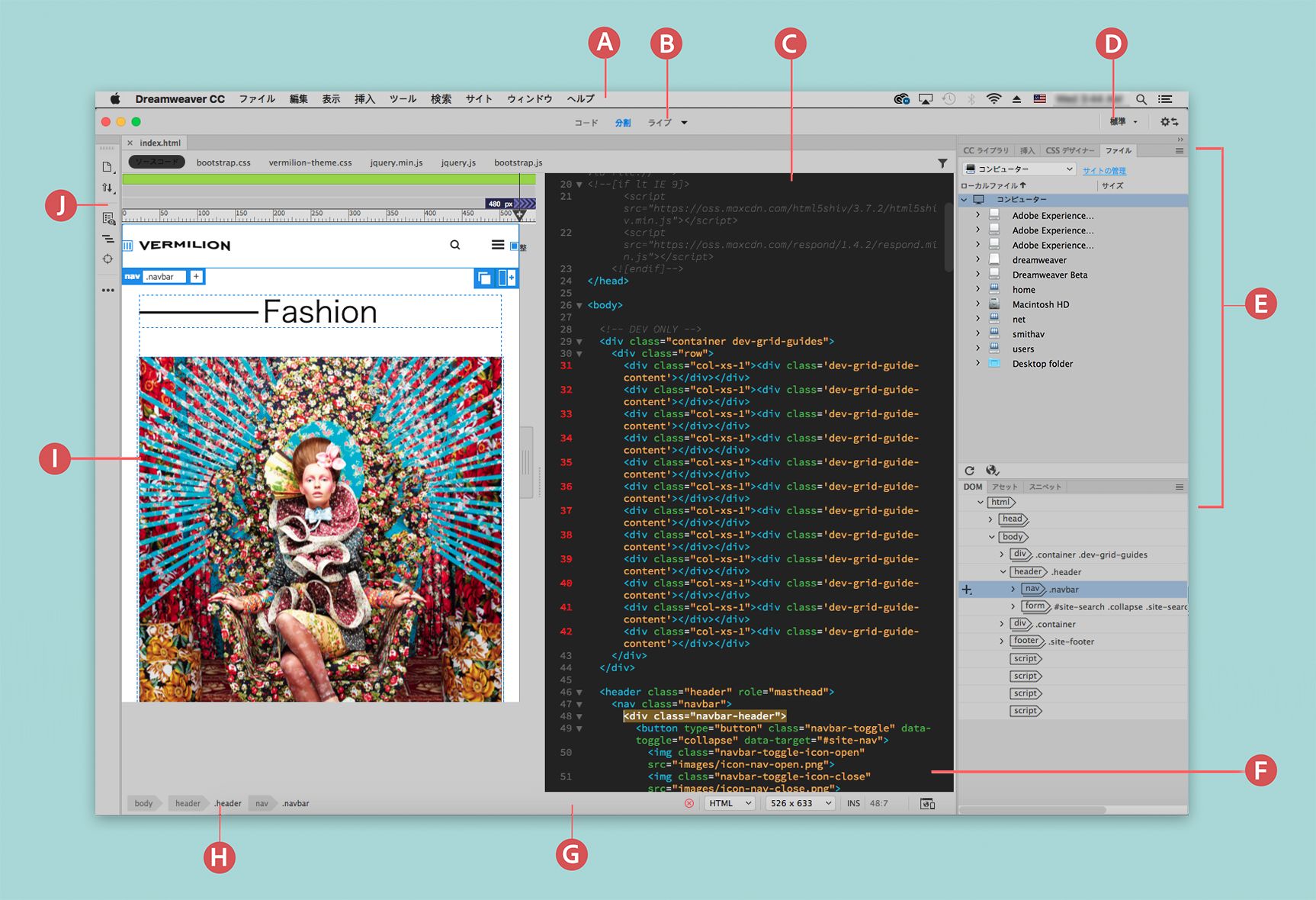Toggle 分割 split view mode
1316x900 pixels.
pyautogui.click(x=623, y=122)
